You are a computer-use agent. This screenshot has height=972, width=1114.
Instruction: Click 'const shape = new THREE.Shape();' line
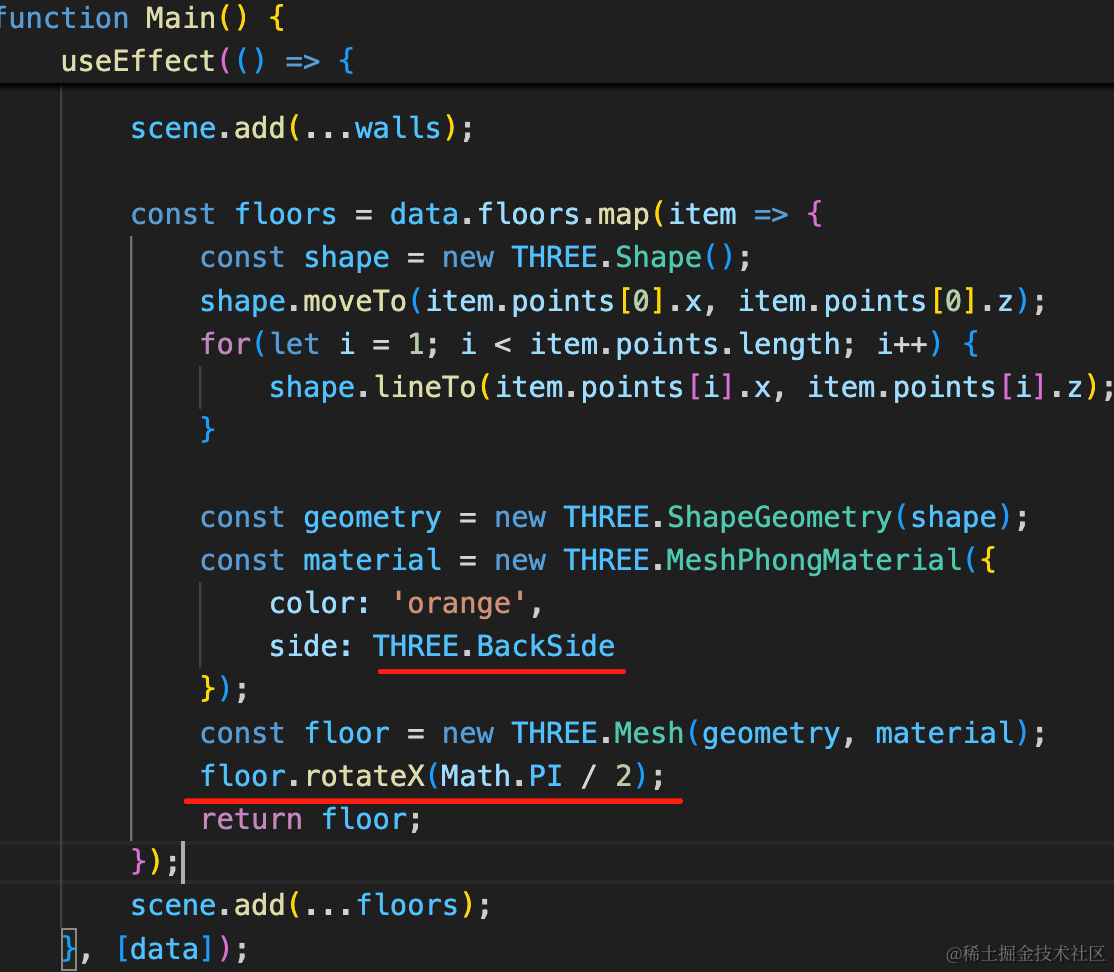click(475, 257)
